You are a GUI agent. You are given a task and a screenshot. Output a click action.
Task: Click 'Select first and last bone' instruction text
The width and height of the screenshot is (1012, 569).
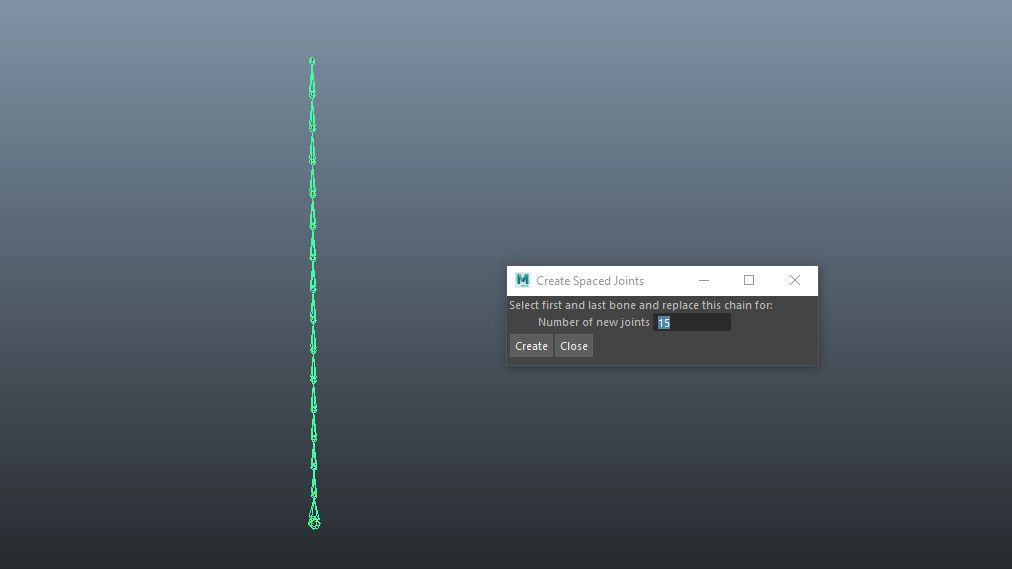click(x=640, y=305)
